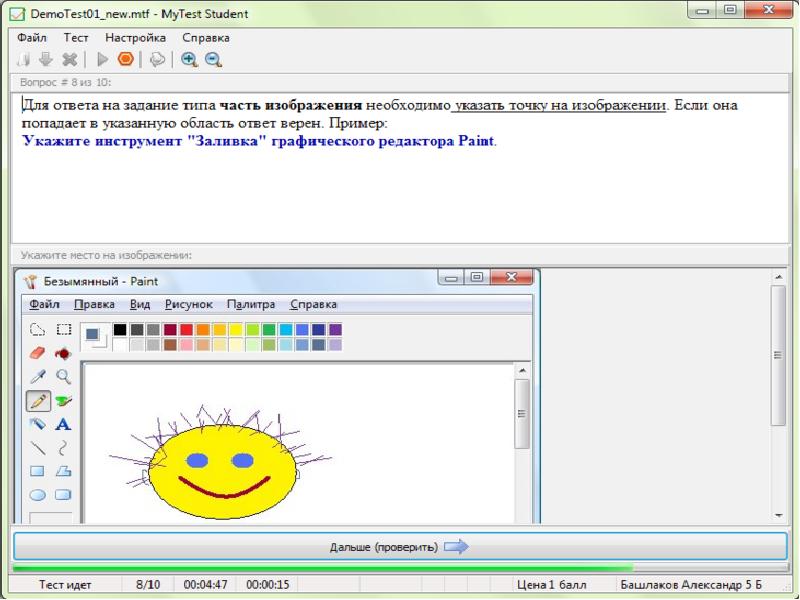Click the Дальше (проверить) button
Image resolution: width=800 pixels, height=600 pixels.
399,547
